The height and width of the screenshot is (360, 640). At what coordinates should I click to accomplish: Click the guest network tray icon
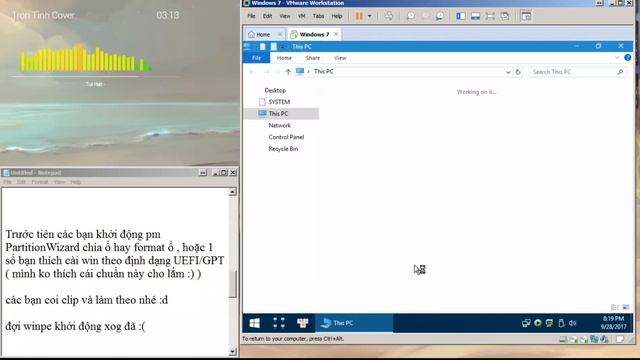[x=526, y=323]
